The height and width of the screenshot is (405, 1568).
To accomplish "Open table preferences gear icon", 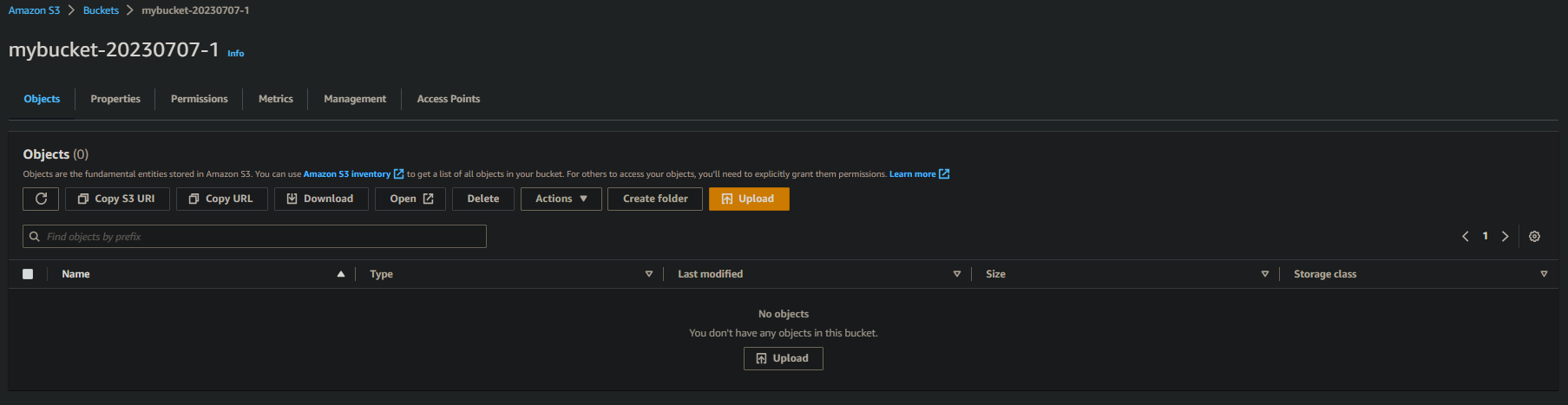I will pyautogui.click(x=1534, y=237).
